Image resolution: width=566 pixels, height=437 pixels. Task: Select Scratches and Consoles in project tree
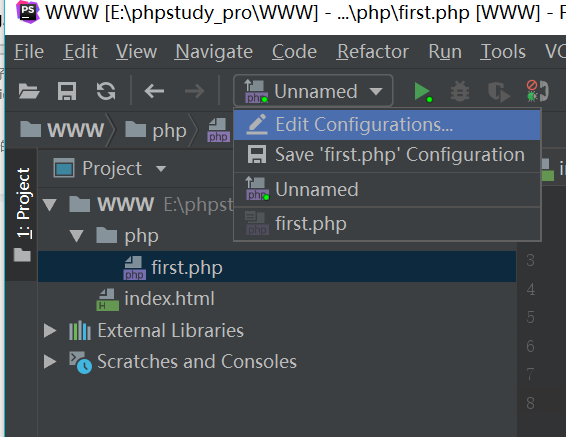click(197, 362)
